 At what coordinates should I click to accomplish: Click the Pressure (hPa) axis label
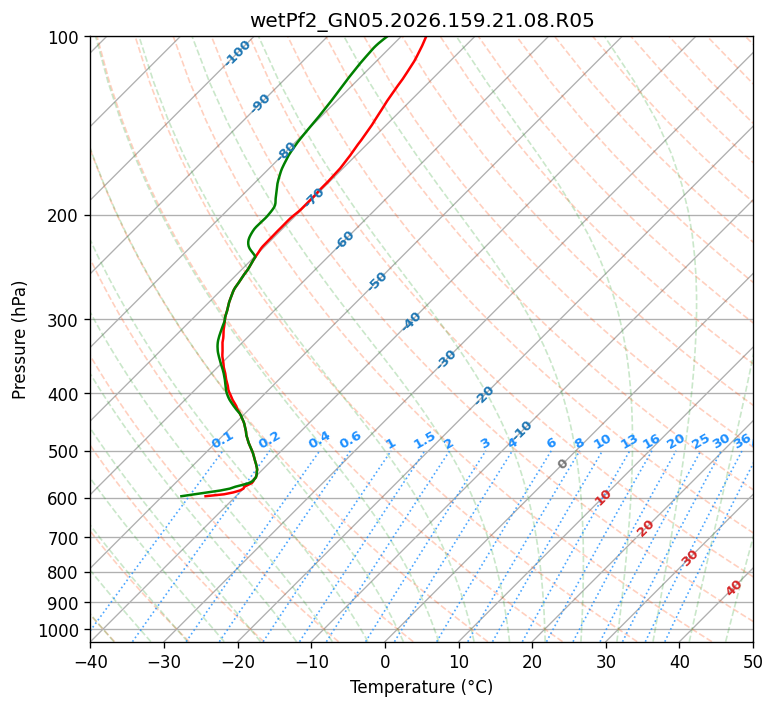coord(19,340)
